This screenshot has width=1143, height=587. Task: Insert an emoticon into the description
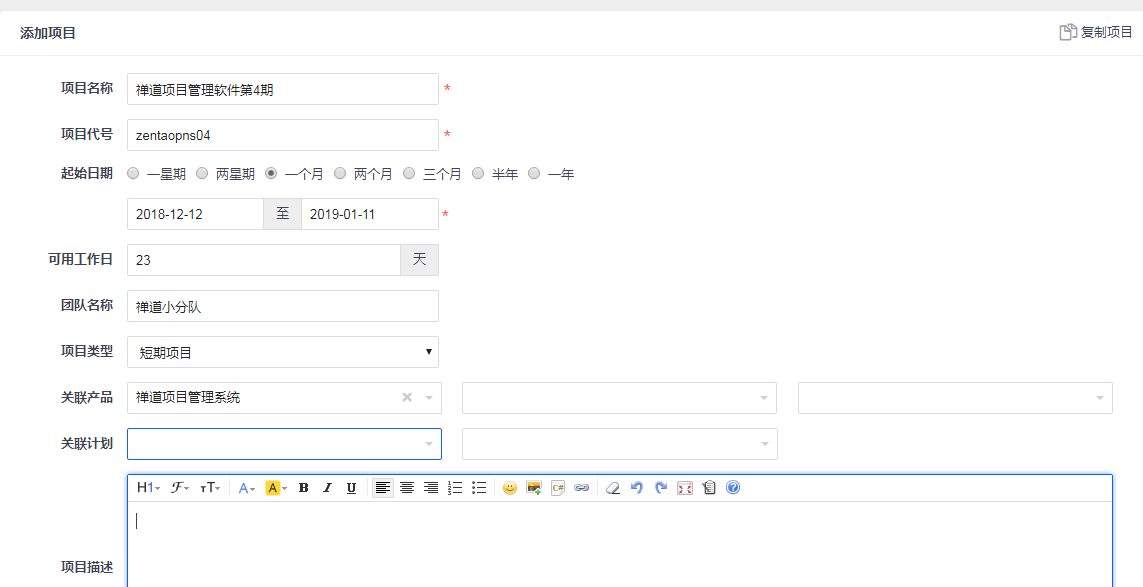tap(510, 488)
